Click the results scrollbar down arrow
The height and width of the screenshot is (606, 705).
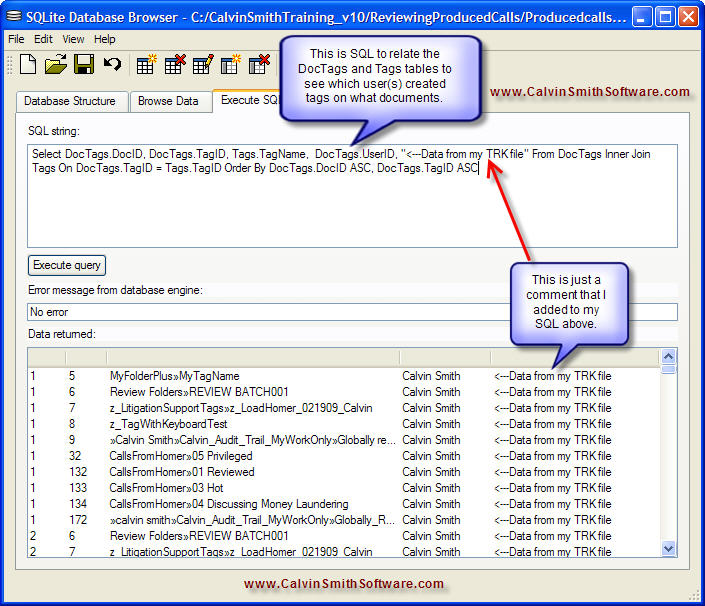669,549
